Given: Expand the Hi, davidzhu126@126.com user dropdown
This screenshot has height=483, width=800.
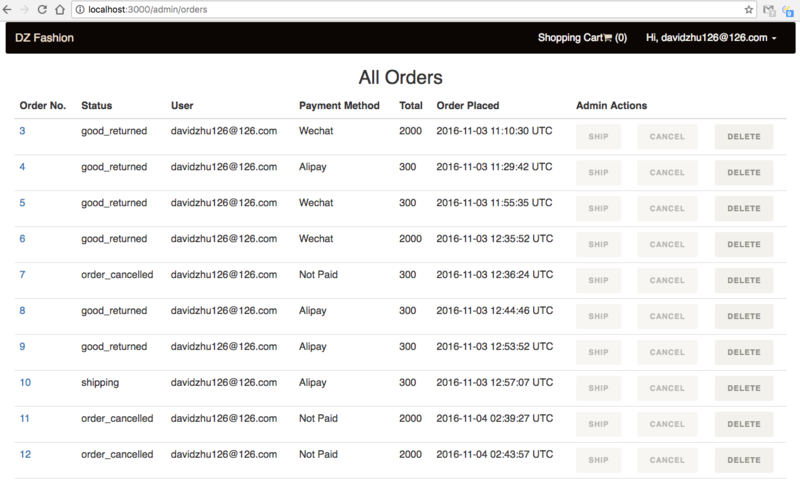Looking at the screenshot, I should coord(711,38).
